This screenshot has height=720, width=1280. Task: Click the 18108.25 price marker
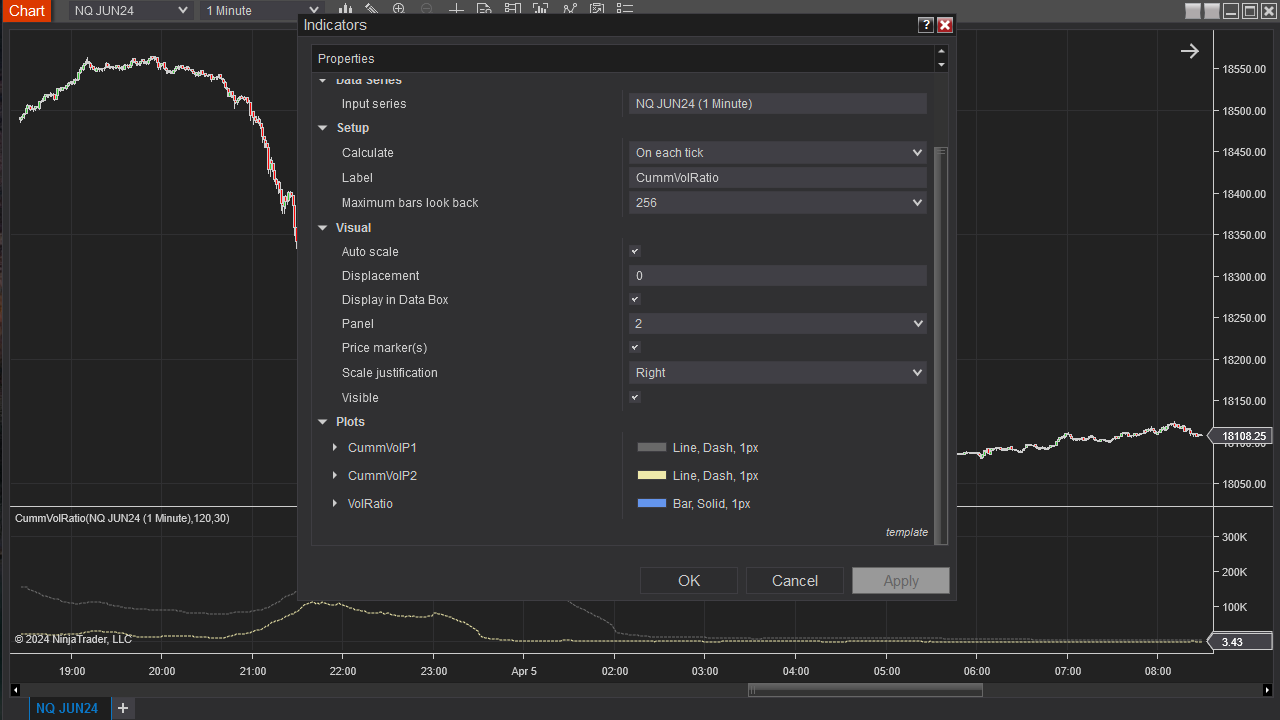[x=1240, y=436]
